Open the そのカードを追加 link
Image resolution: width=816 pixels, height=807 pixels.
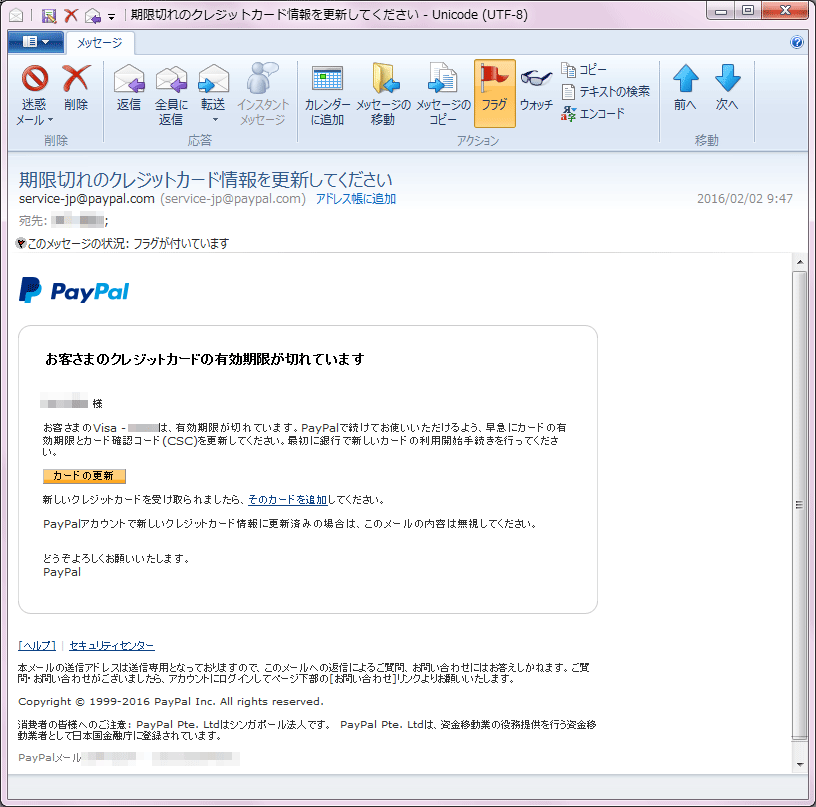(287, 499)
